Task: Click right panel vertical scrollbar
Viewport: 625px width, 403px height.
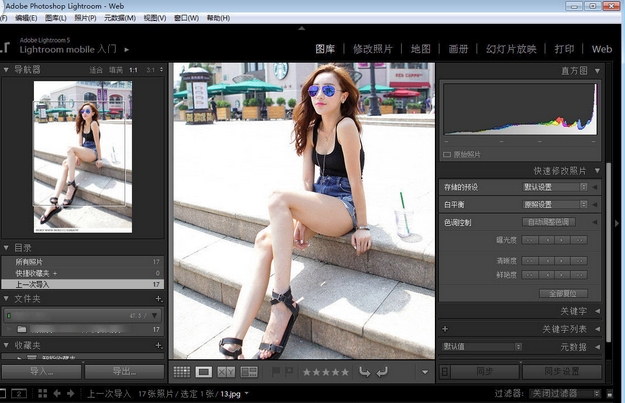Action: tap(608, 252)
